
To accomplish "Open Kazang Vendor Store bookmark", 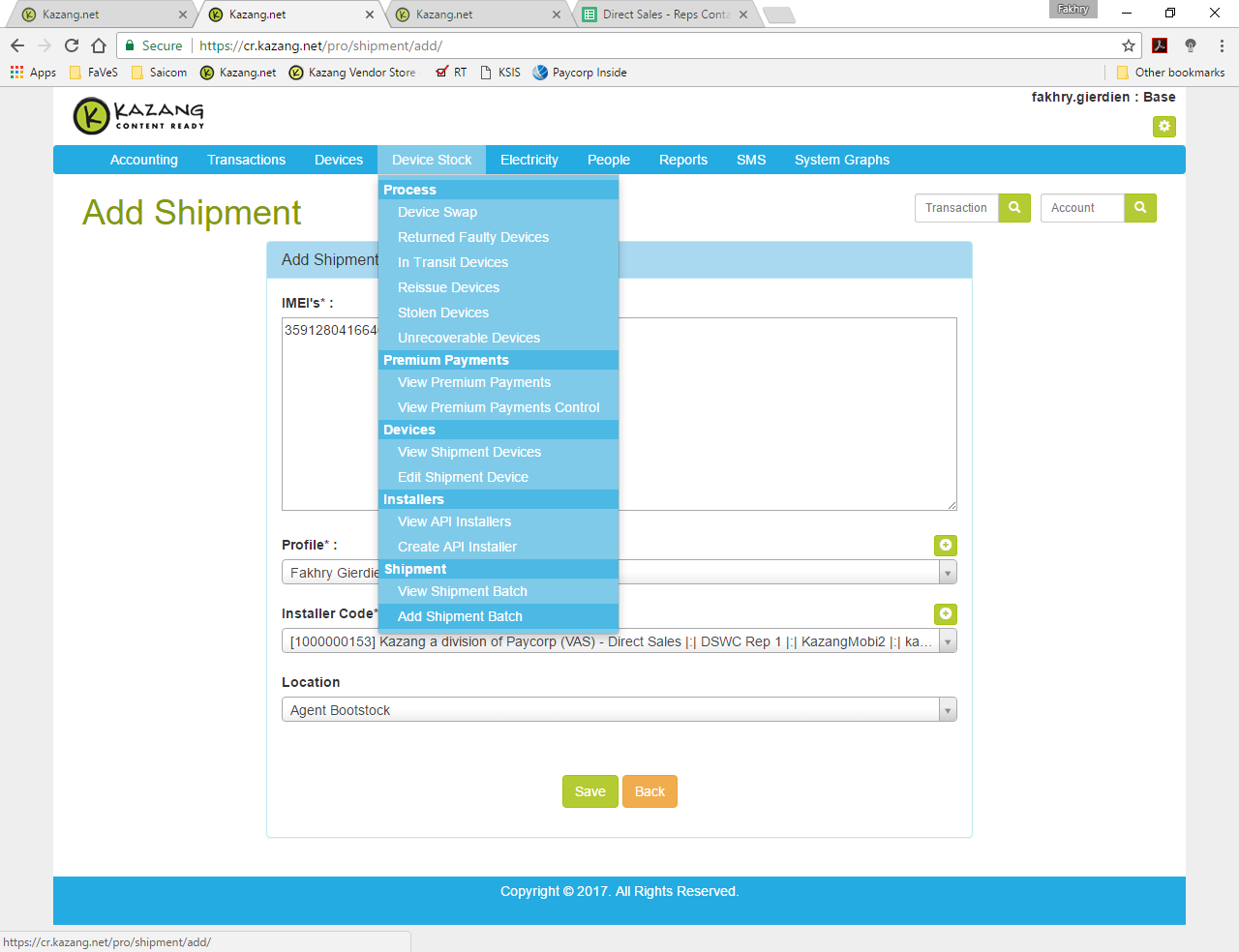I will point(352,73).
